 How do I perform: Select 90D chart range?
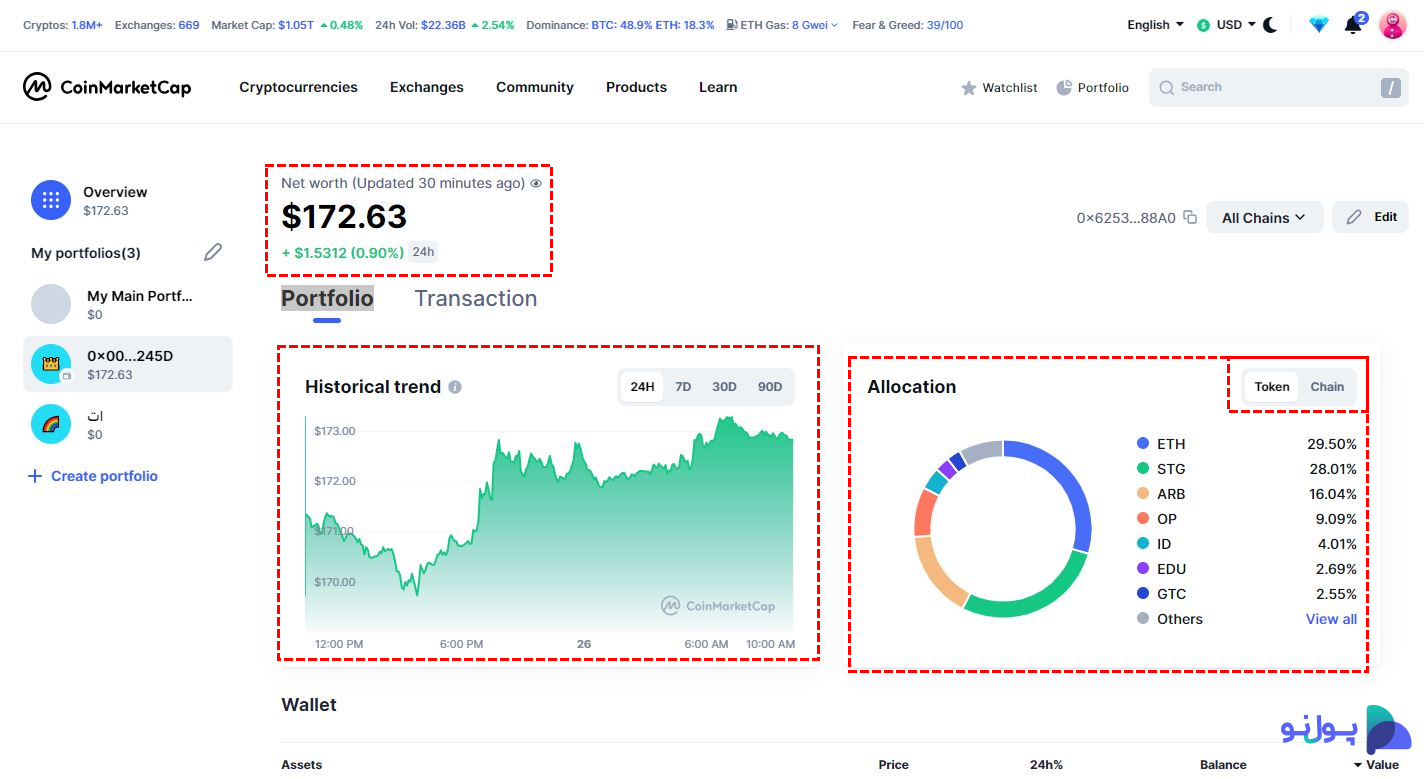click(770, 387)
